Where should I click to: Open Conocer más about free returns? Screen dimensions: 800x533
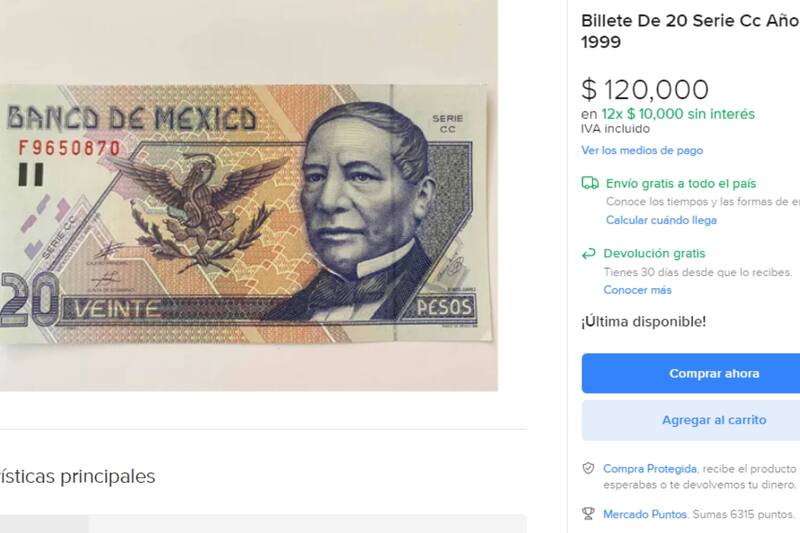click(x=637, y=290)
